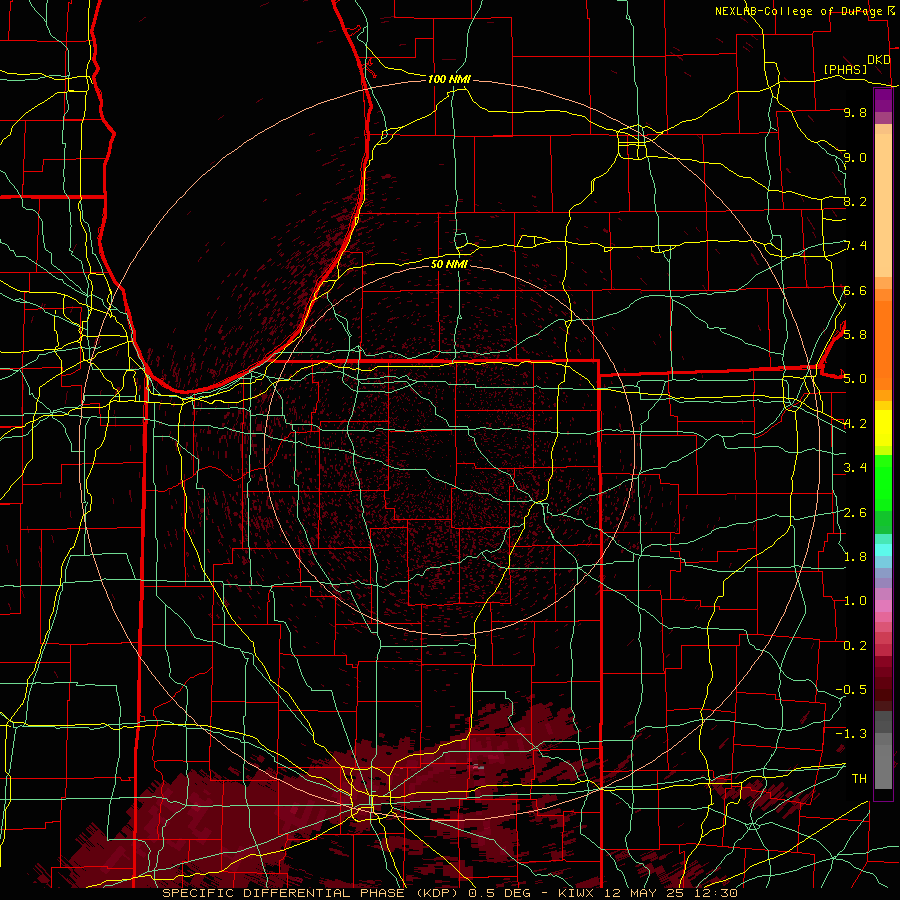The width and height of the screenshot is (900, 900).
Task: Click the -0.5 value on the color scale
Action: click(x=851, y=689)
